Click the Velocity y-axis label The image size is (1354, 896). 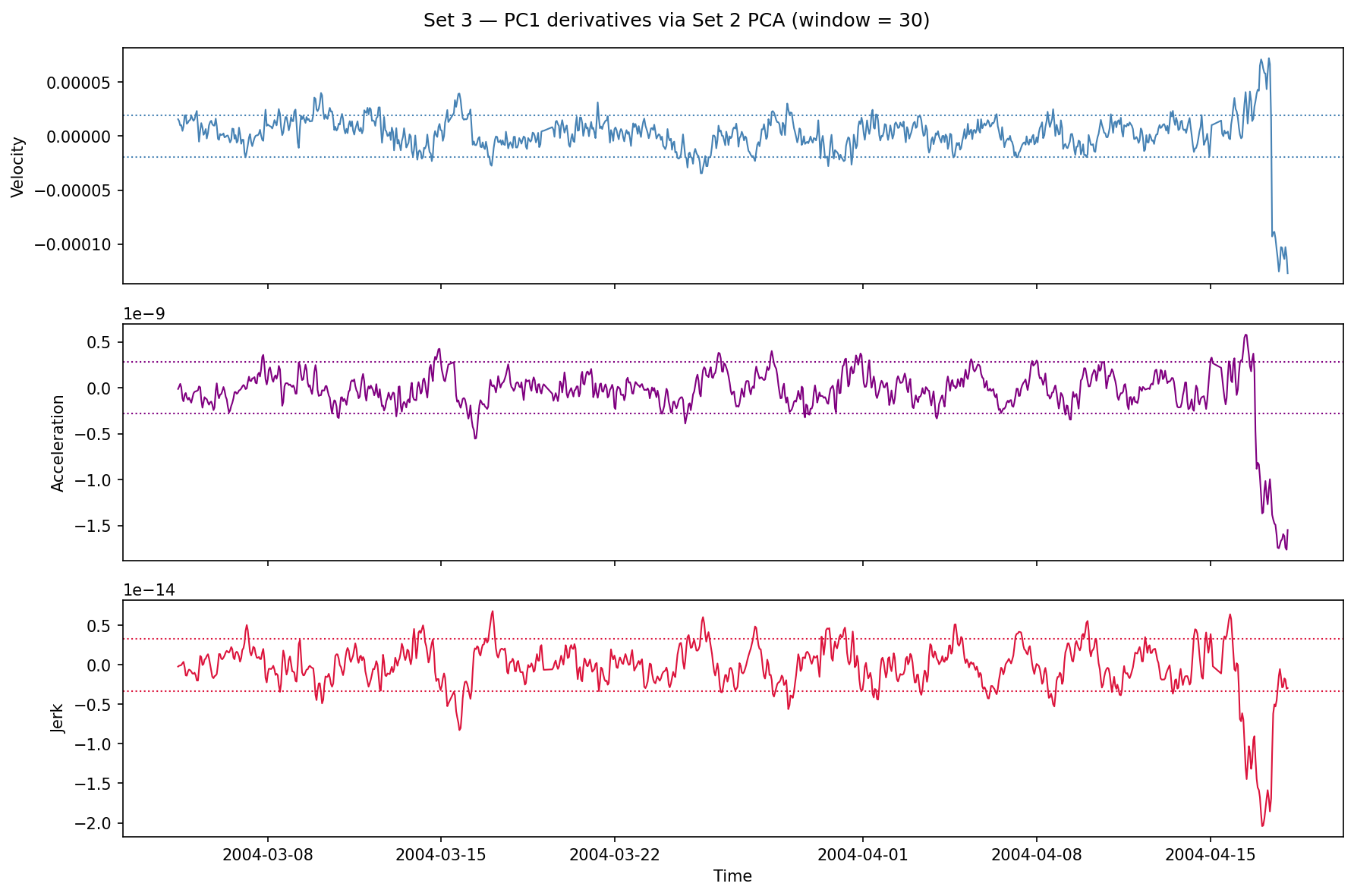pyautogui.click(x=19, y=167)
